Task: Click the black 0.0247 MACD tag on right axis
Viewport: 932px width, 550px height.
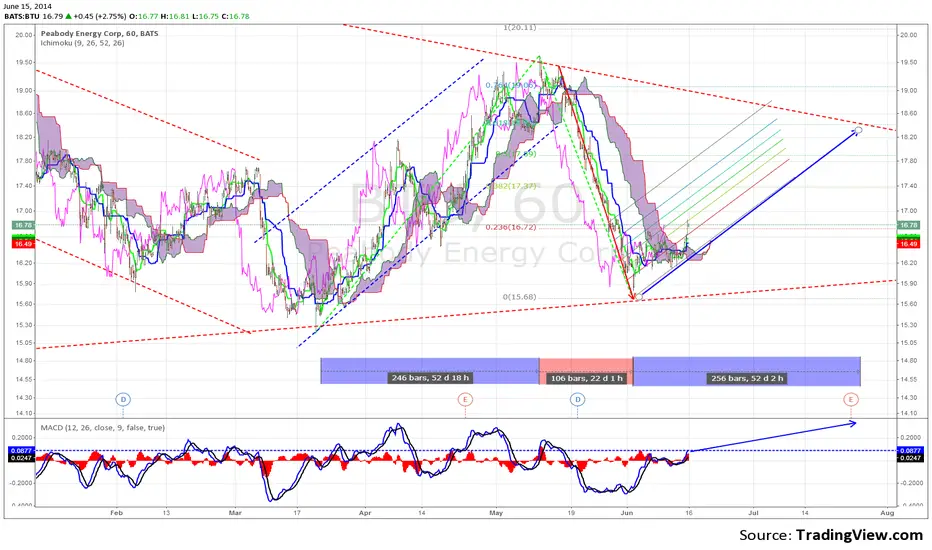Action: coord(909,458)
